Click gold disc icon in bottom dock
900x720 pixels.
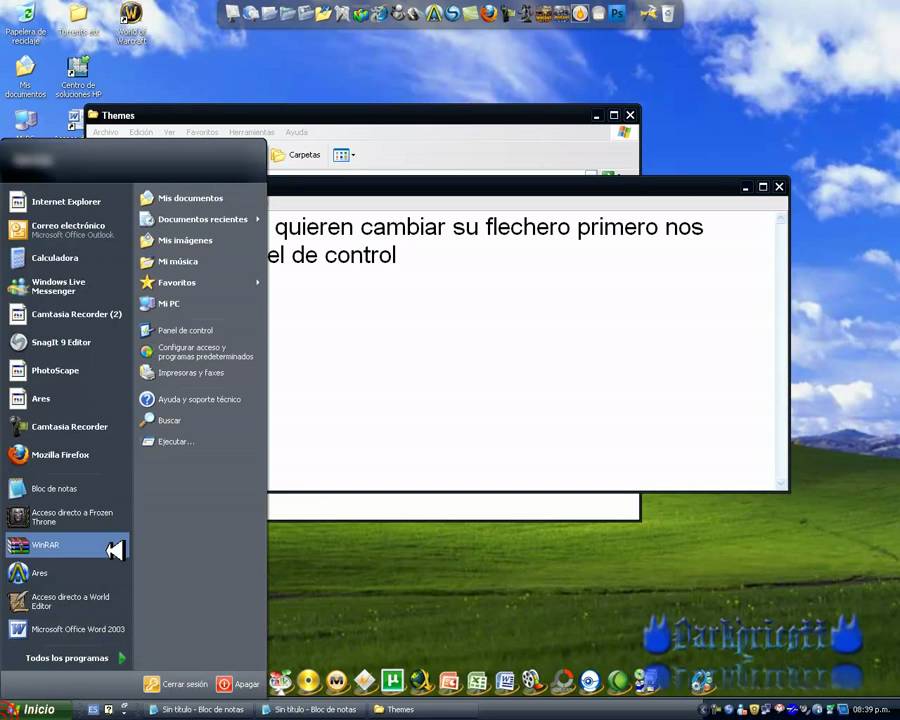pos(309,682)
